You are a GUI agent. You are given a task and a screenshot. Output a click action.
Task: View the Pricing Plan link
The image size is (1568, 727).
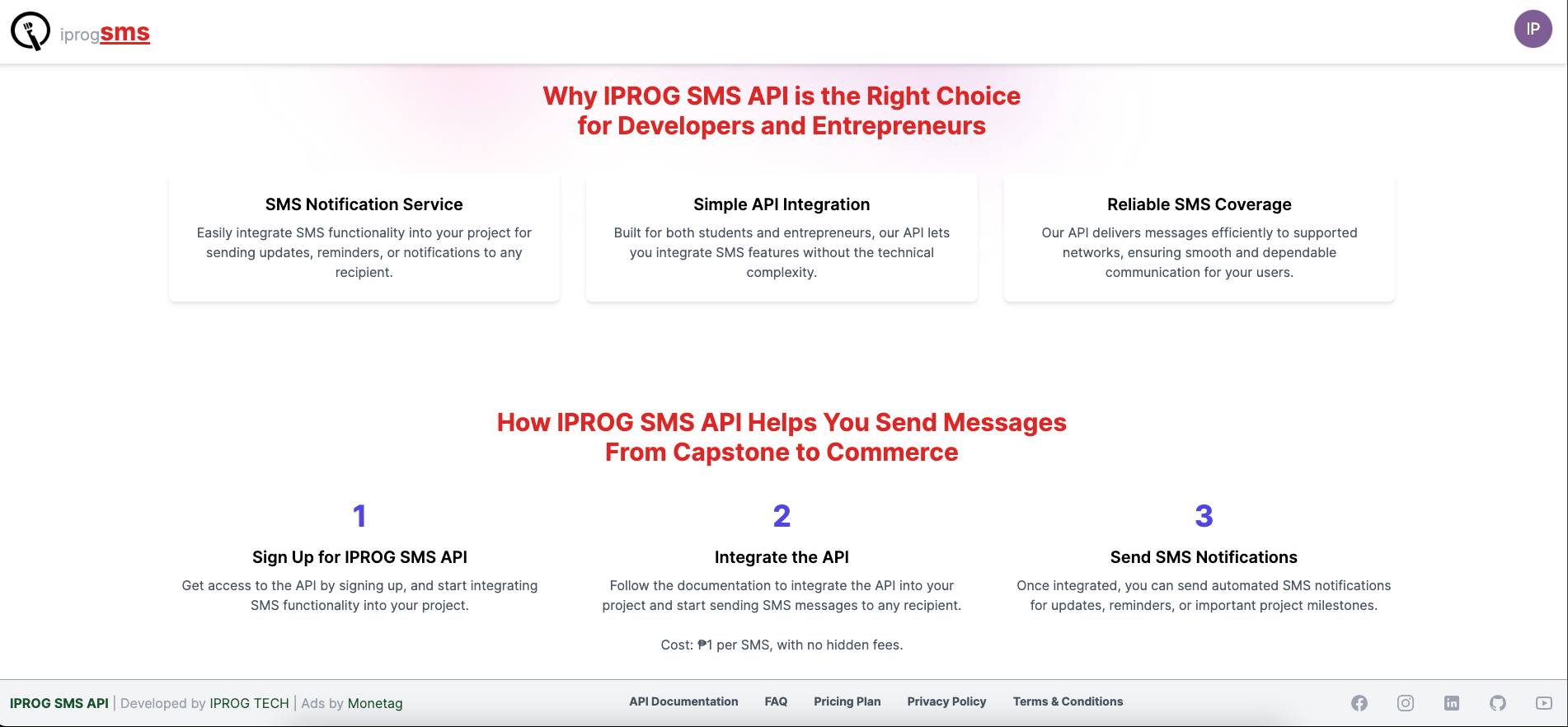[847, 701]
